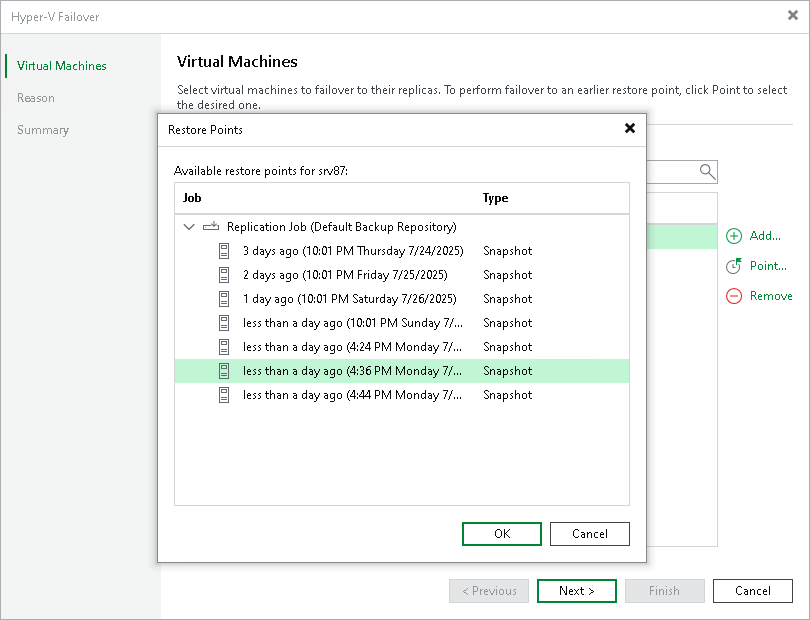Click the Point clock icon
The image size is (810, 620).
pyautogui.click(x=734, y=266)
